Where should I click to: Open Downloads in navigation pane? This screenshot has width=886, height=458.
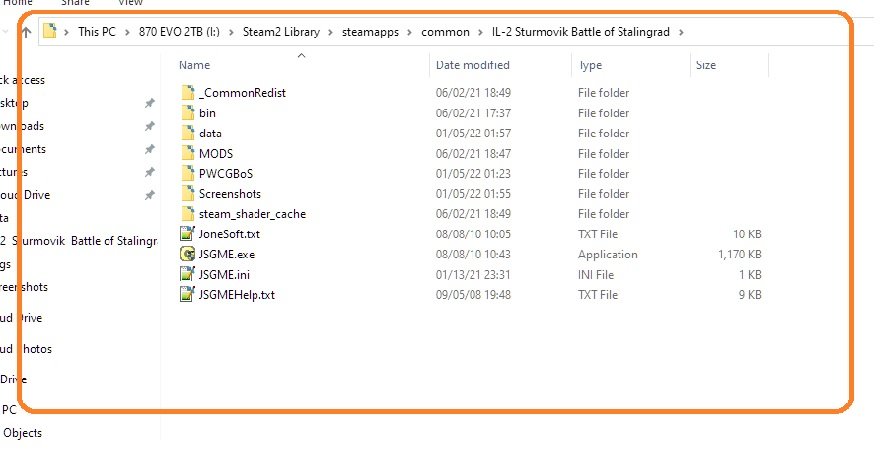tap(22, 126)
